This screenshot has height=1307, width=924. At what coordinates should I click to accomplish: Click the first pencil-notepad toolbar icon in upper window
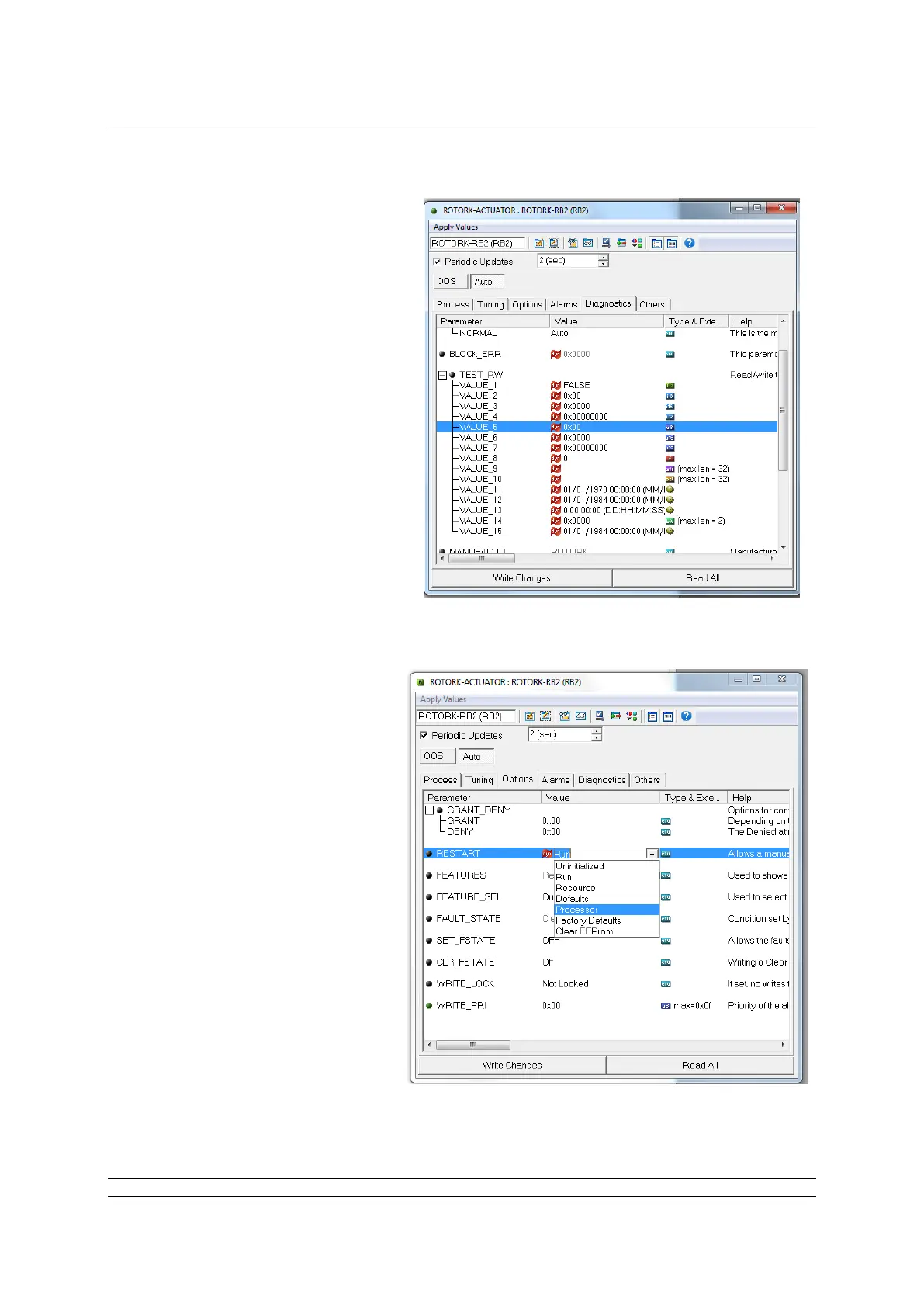point(539,243)
